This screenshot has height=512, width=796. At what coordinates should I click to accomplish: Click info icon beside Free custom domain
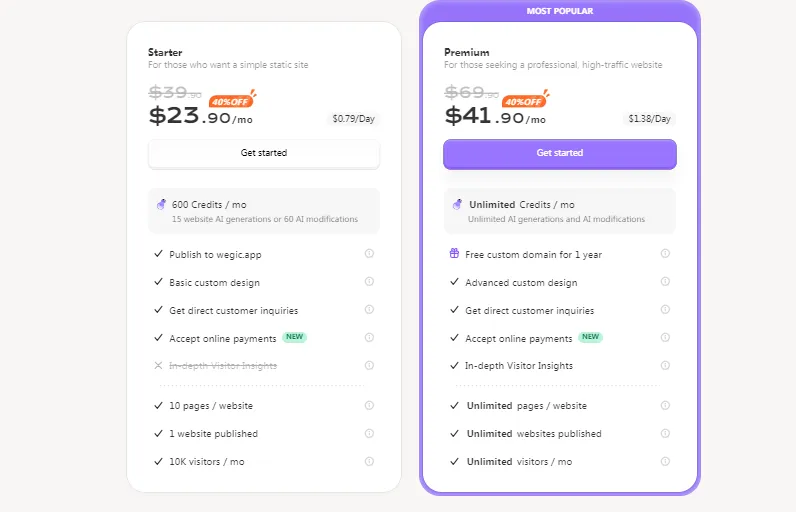[x=665, y=254]
